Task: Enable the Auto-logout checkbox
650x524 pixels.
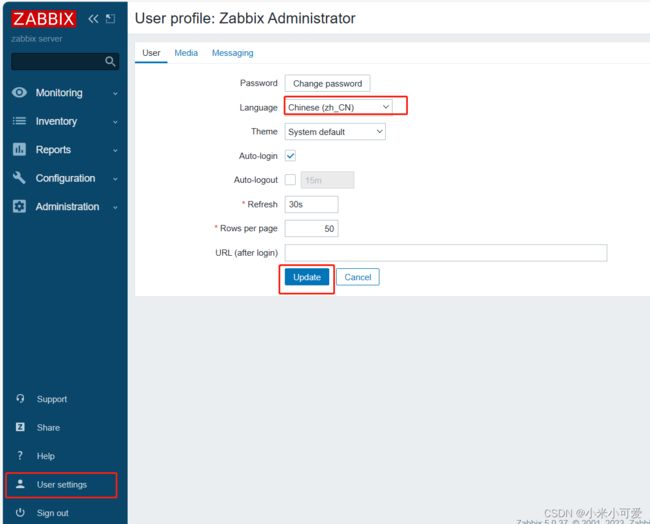Action: point(290,180)
